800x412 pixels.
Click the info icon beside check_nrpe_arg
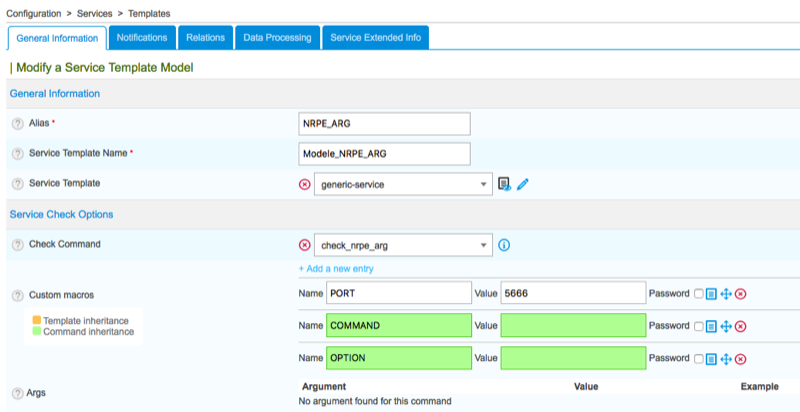tap(505, 245)
